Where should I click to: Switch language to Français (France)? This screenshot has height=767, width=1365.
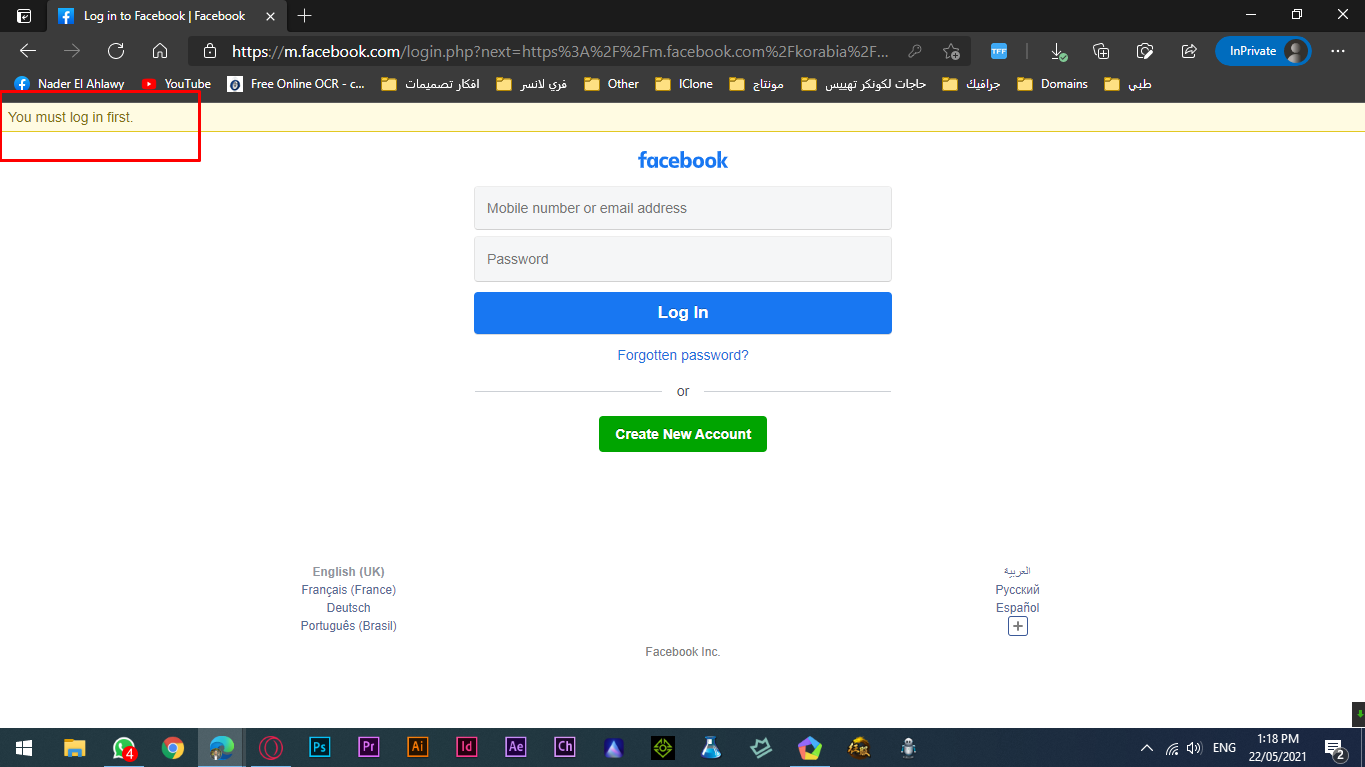click(349, 590)
